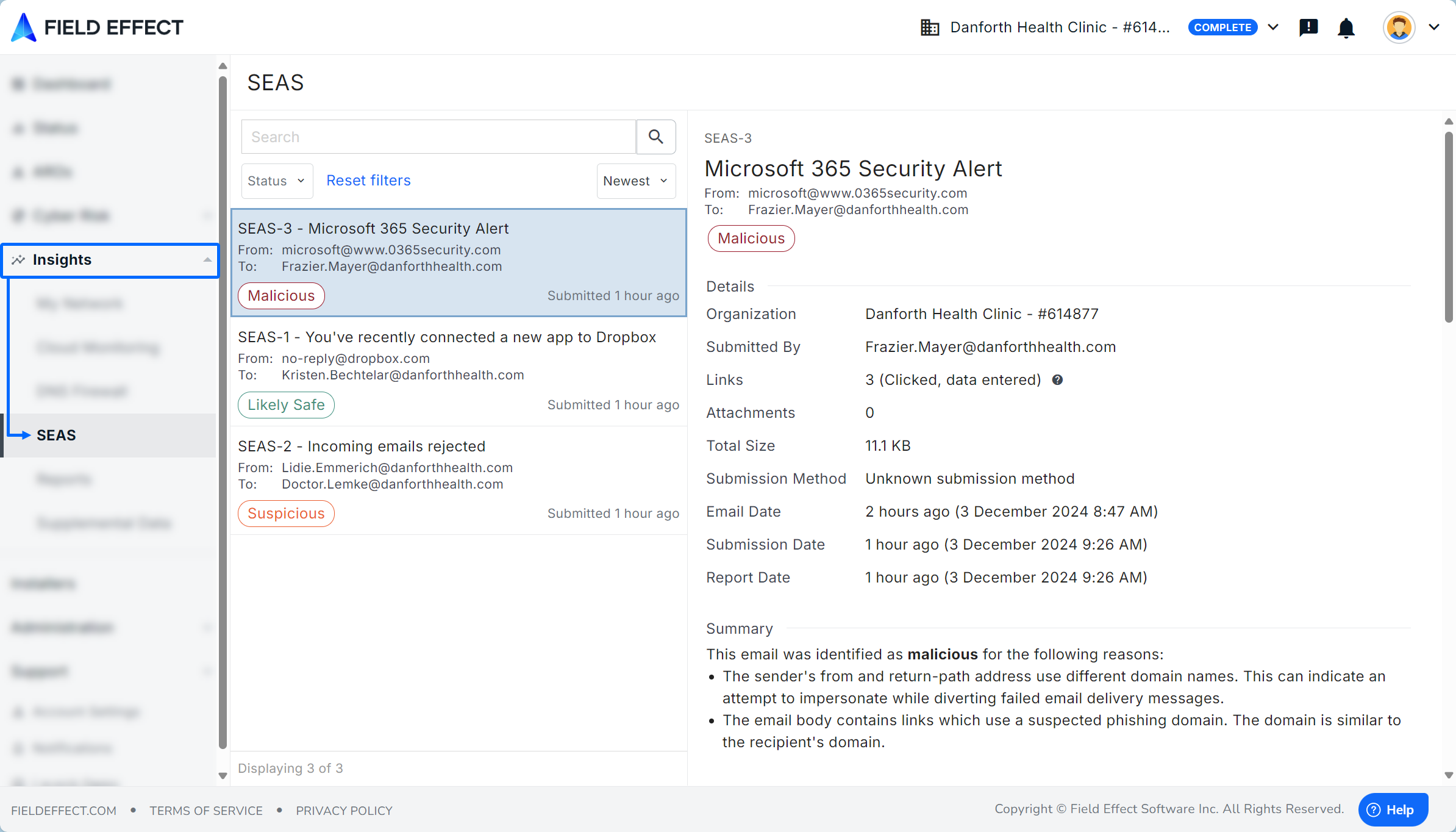This screenshot has height=832, width=1456.
Task: Open the alert message icon
Action: (1308, 27)
